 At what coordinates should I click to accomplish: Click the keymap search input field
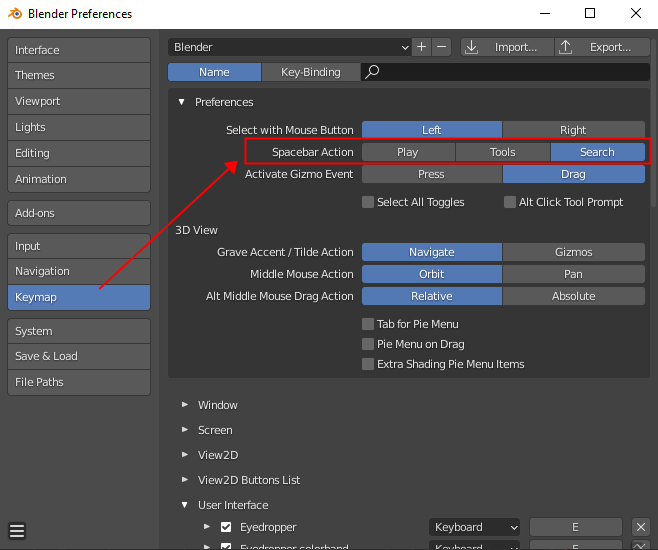point(510,72)
